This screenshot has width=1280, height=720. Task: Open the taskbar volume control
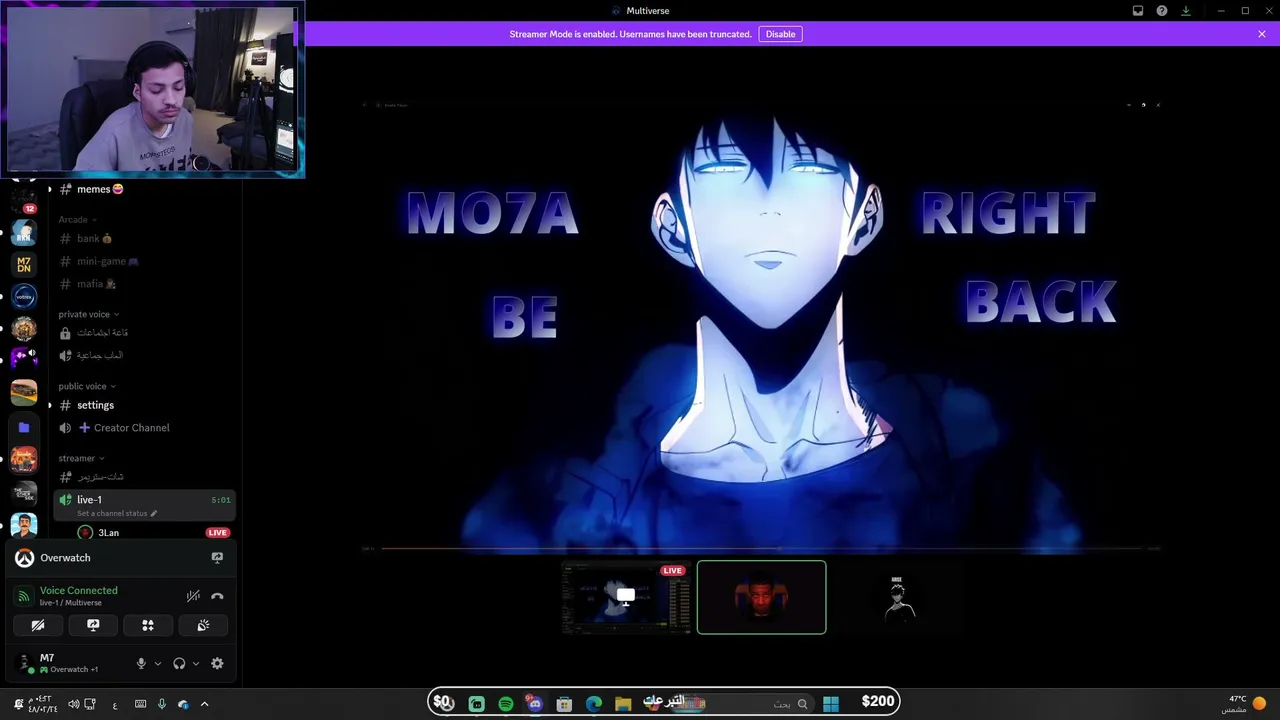coord(73,704)
